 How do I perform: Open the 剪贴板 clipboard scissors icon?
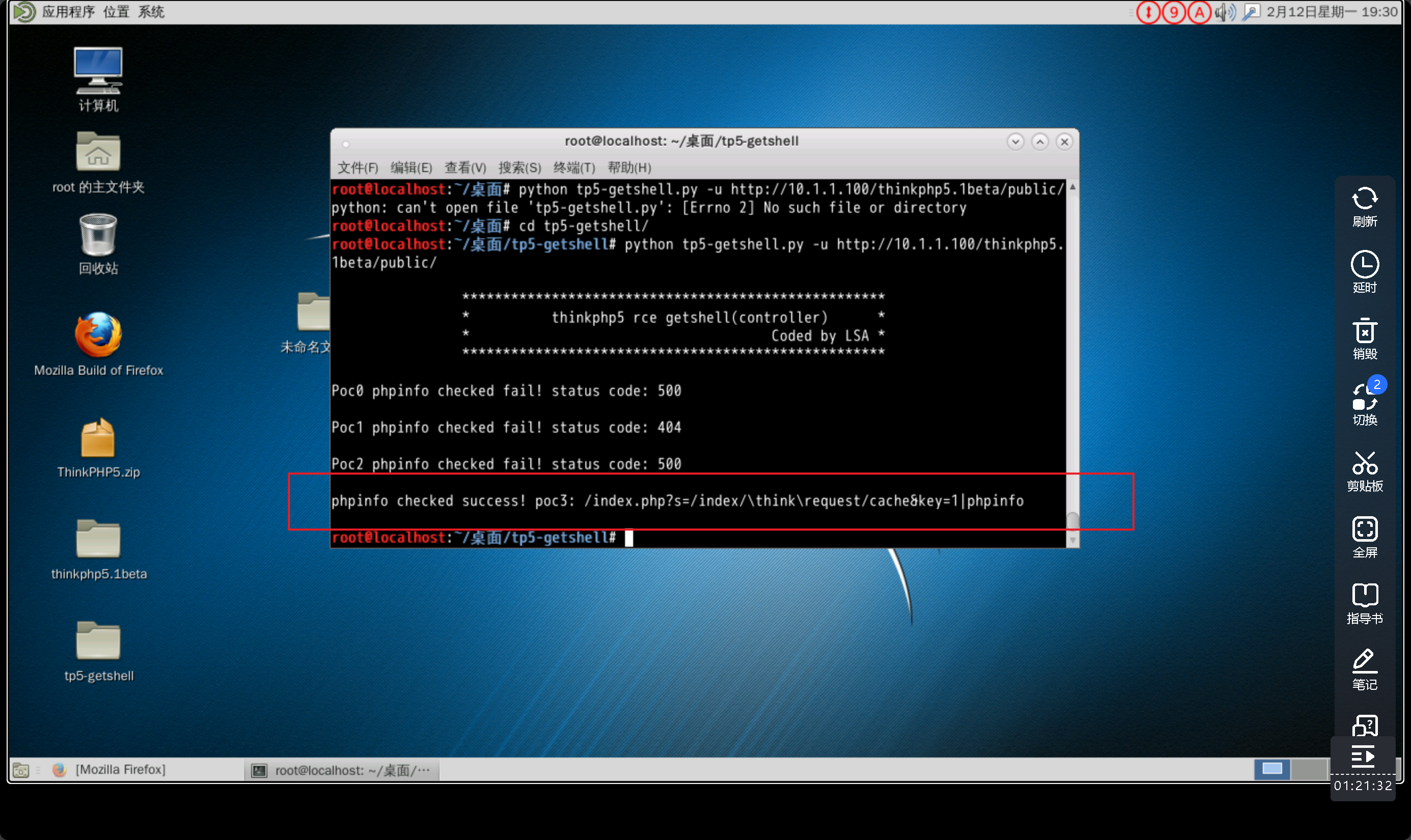[1364, 464]
